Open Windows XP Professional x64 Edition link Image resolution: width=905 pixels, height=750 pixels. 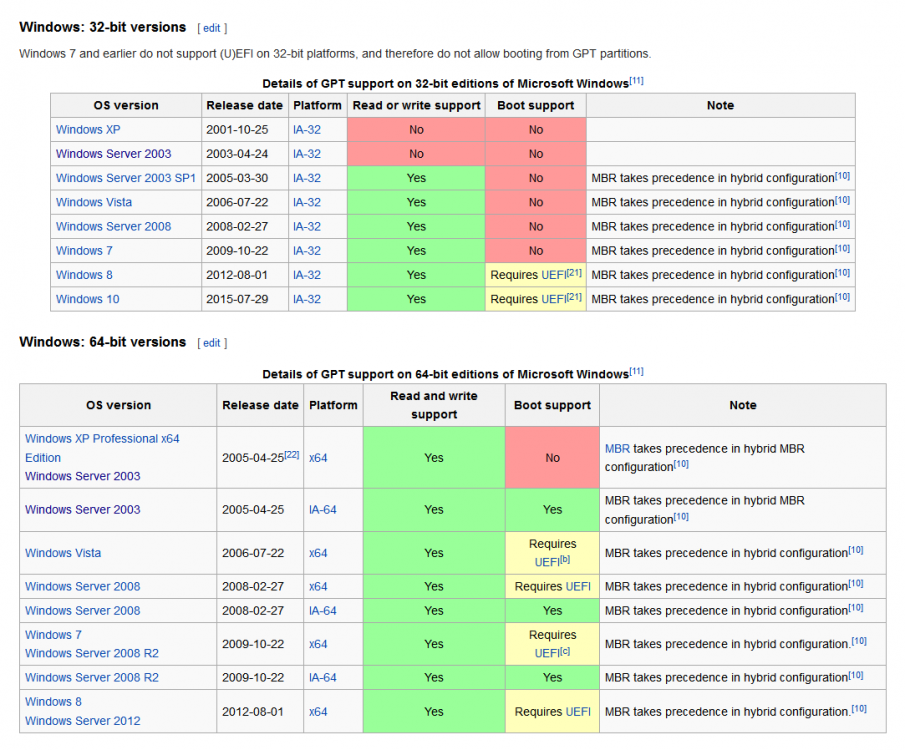pyautogui.click(x=102, y=439)
